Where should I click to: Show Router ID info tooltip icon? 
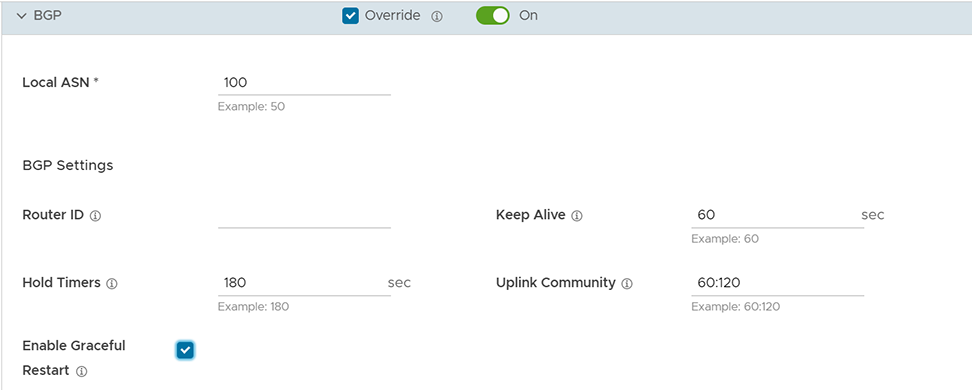pyautogui.click(x=95, y=216)
